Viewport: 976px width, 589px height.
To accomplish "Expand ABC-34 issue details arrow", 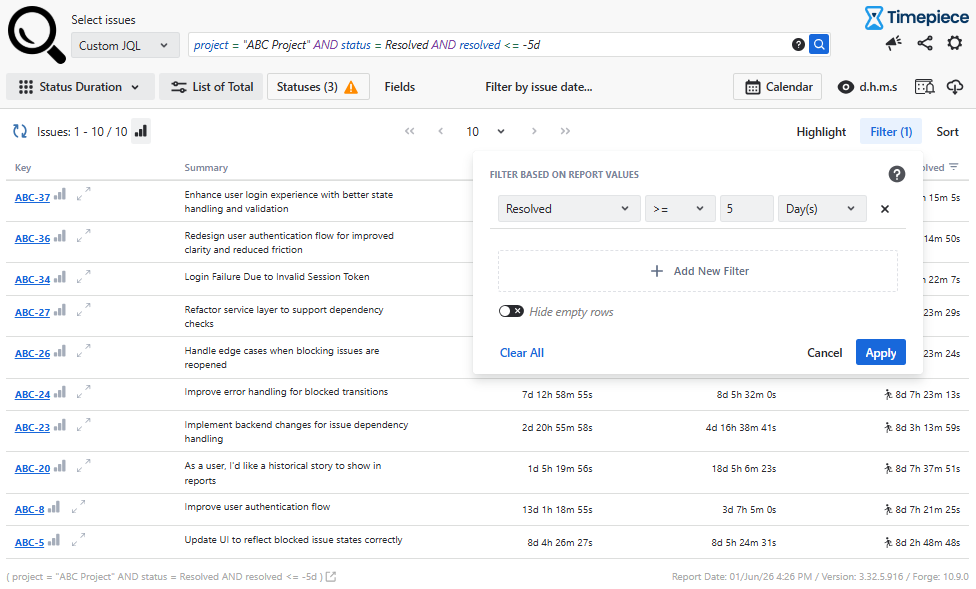I will pos(83,276).
